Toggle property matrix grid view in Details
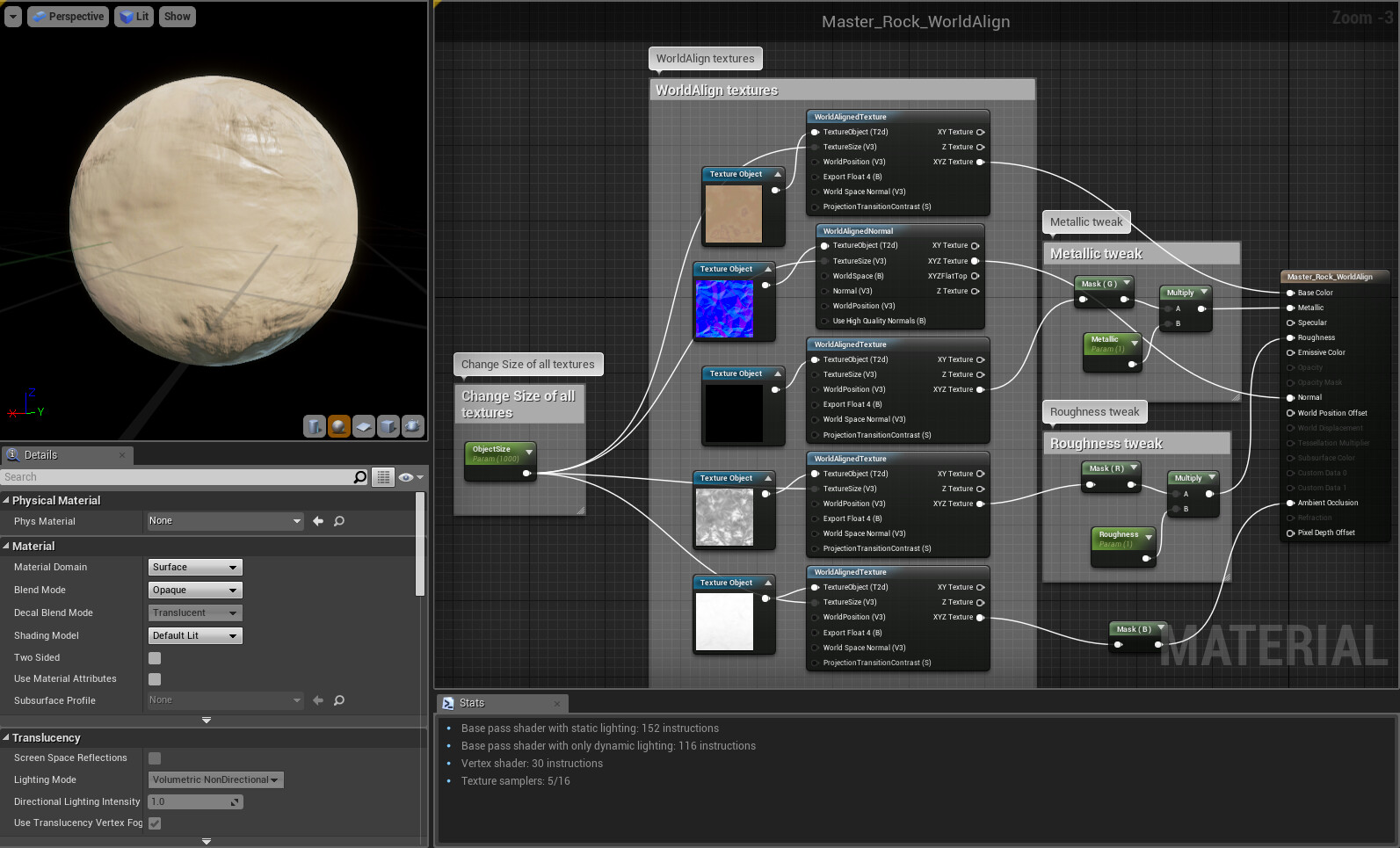 coord(383,477)
